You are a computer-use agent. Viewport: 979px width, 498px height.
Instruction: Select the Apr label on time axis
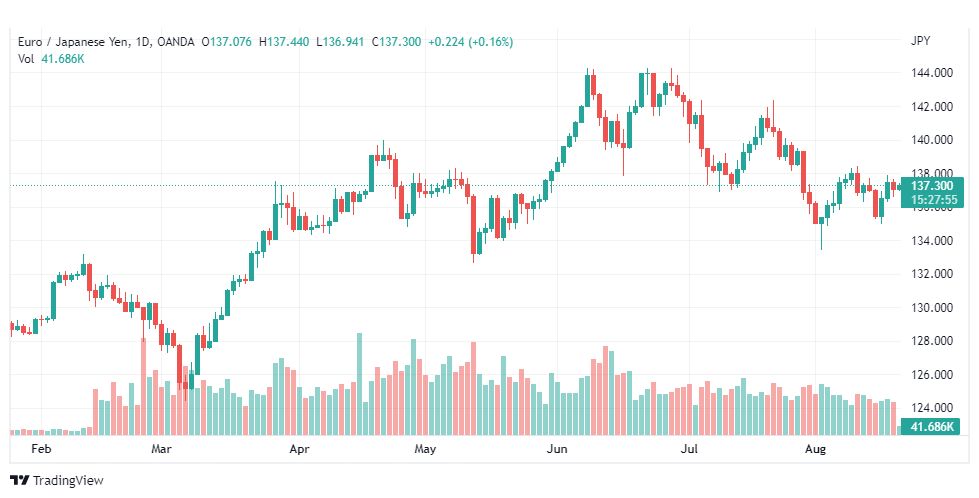pyautogui.click(x=299, y=449)
